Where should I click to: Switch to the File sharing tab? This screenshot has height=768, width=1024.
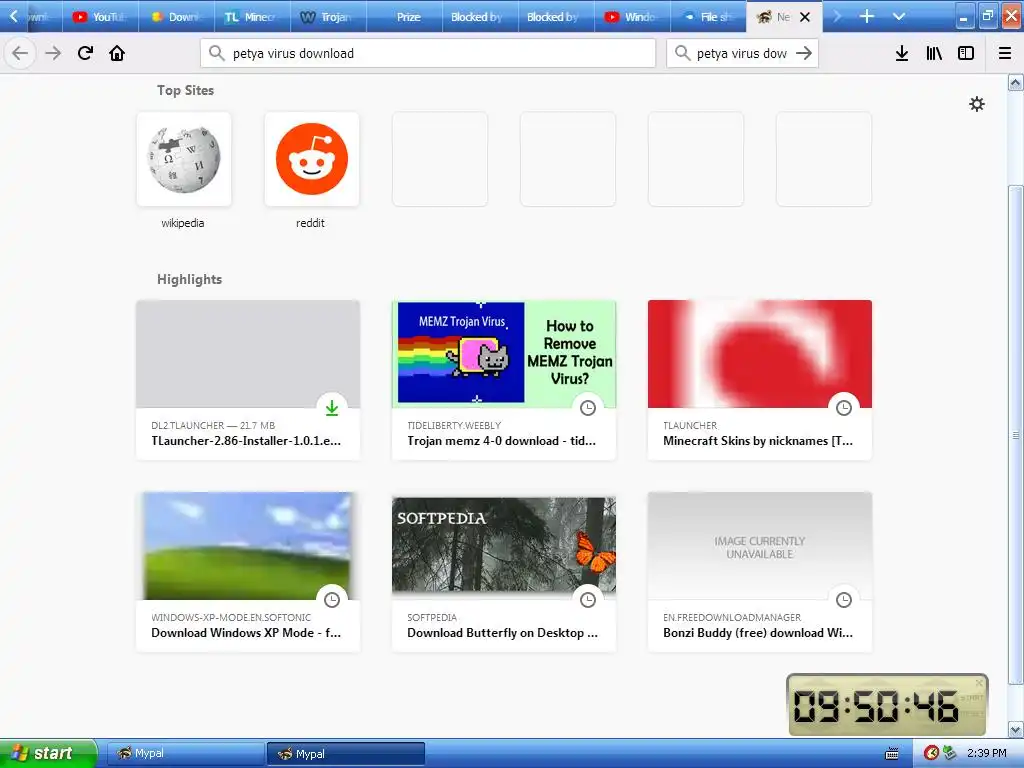pyautogui.click(x=708, y=17)
